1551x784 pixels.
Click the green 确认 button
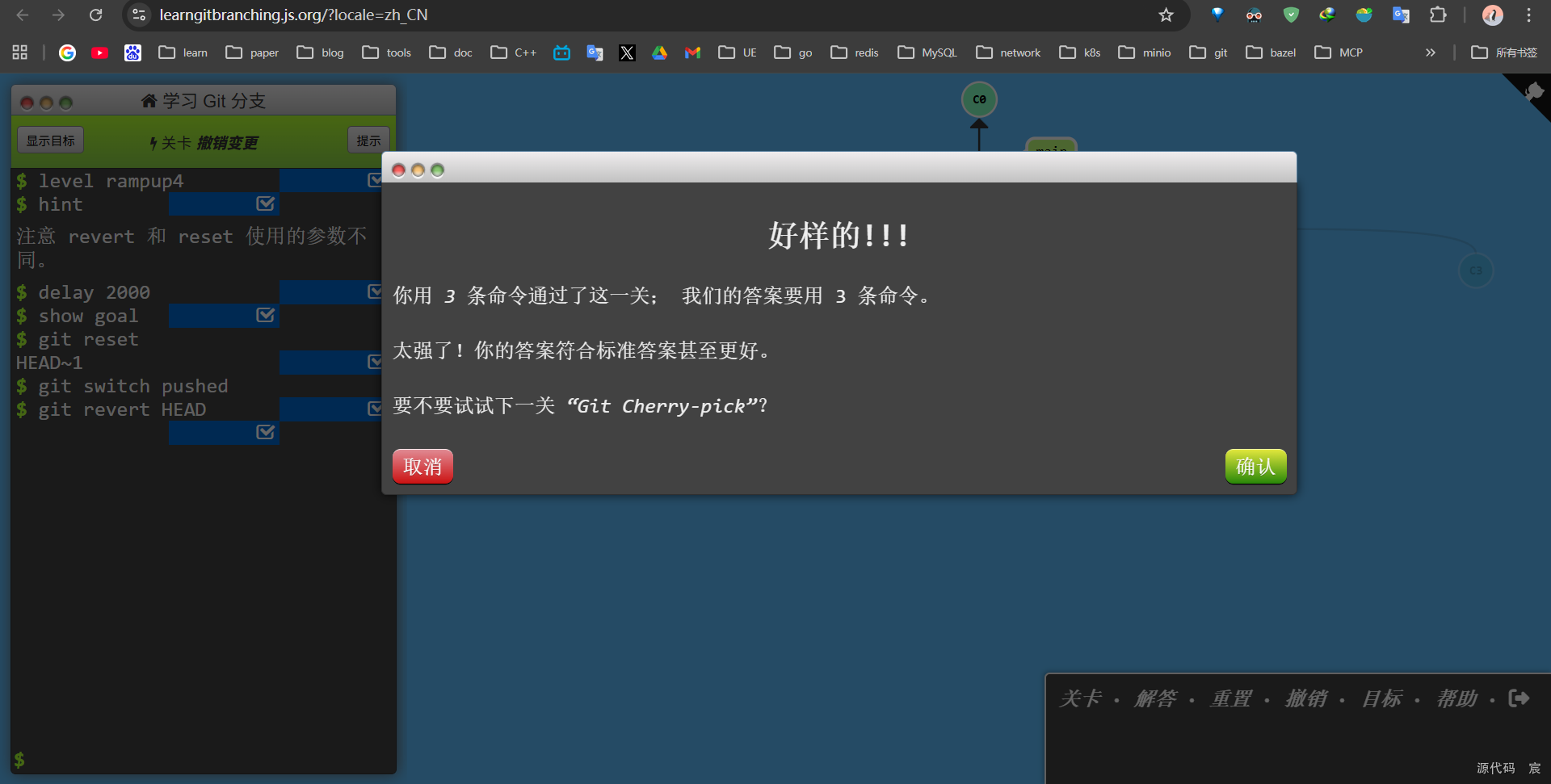1255,467
